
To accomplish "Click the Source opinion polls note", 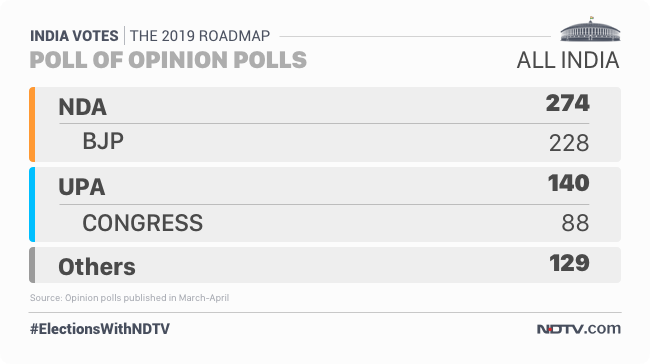I will [x=129, y=298].
